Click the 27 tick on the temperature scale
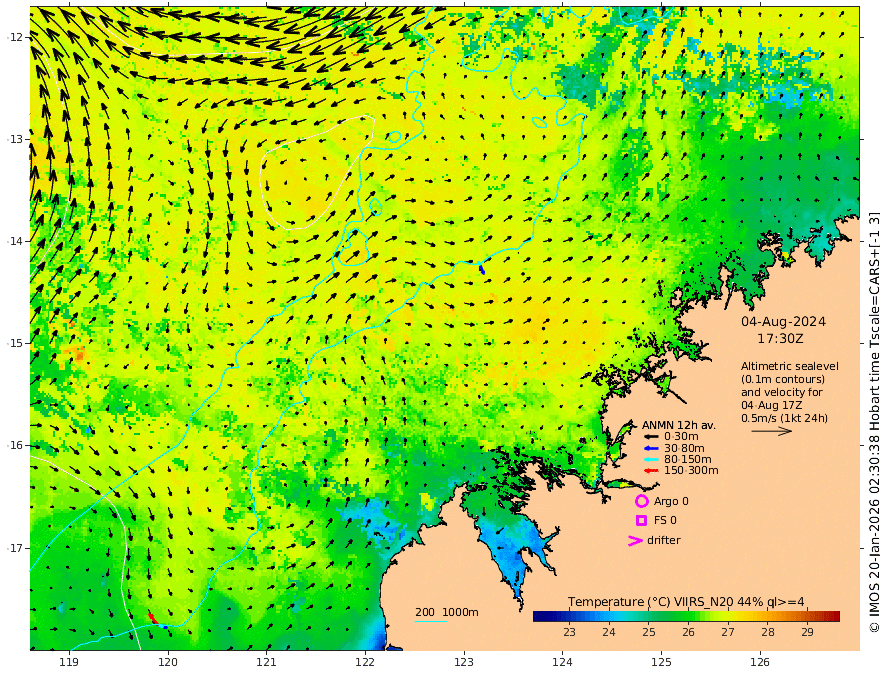The height and width of the screenshot is (680, 880). point(728,632)
